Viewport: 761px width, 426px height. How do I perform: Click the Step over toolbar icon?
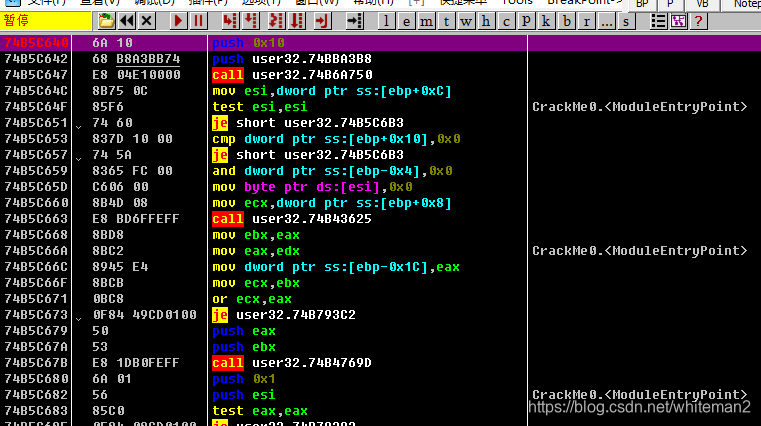[251, 21]
